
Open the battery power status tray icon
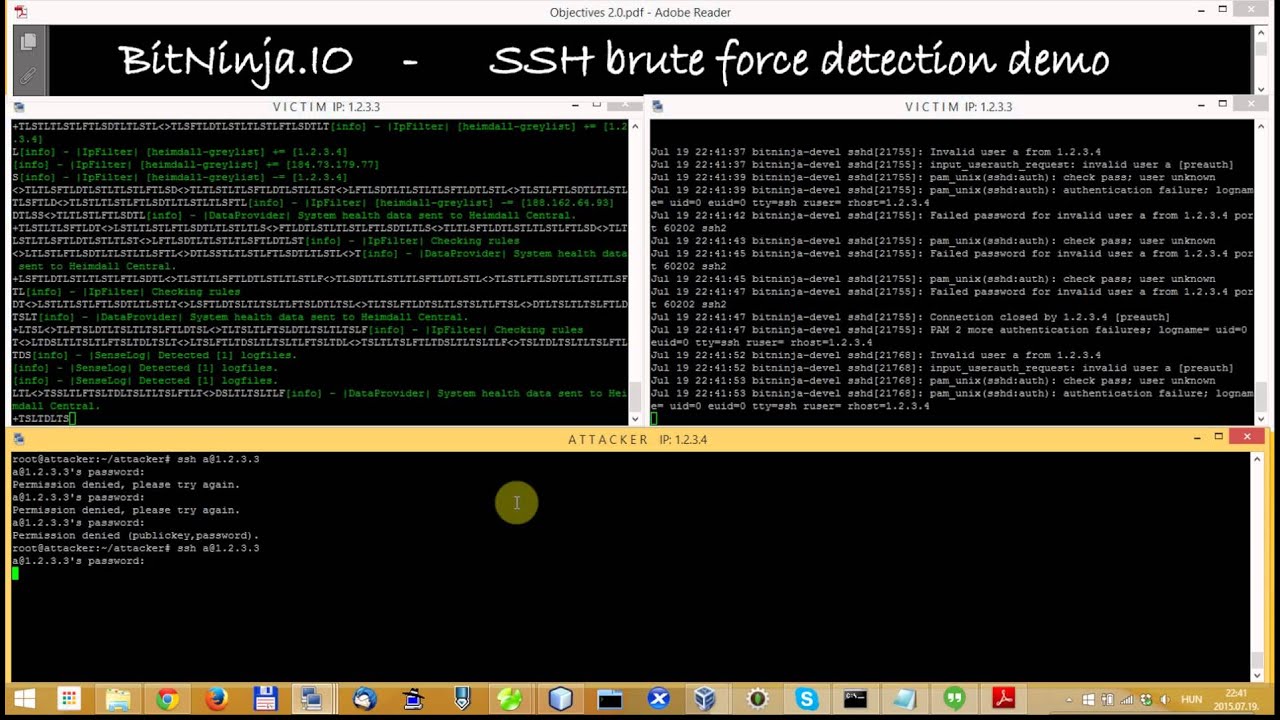pos(1109,700)
